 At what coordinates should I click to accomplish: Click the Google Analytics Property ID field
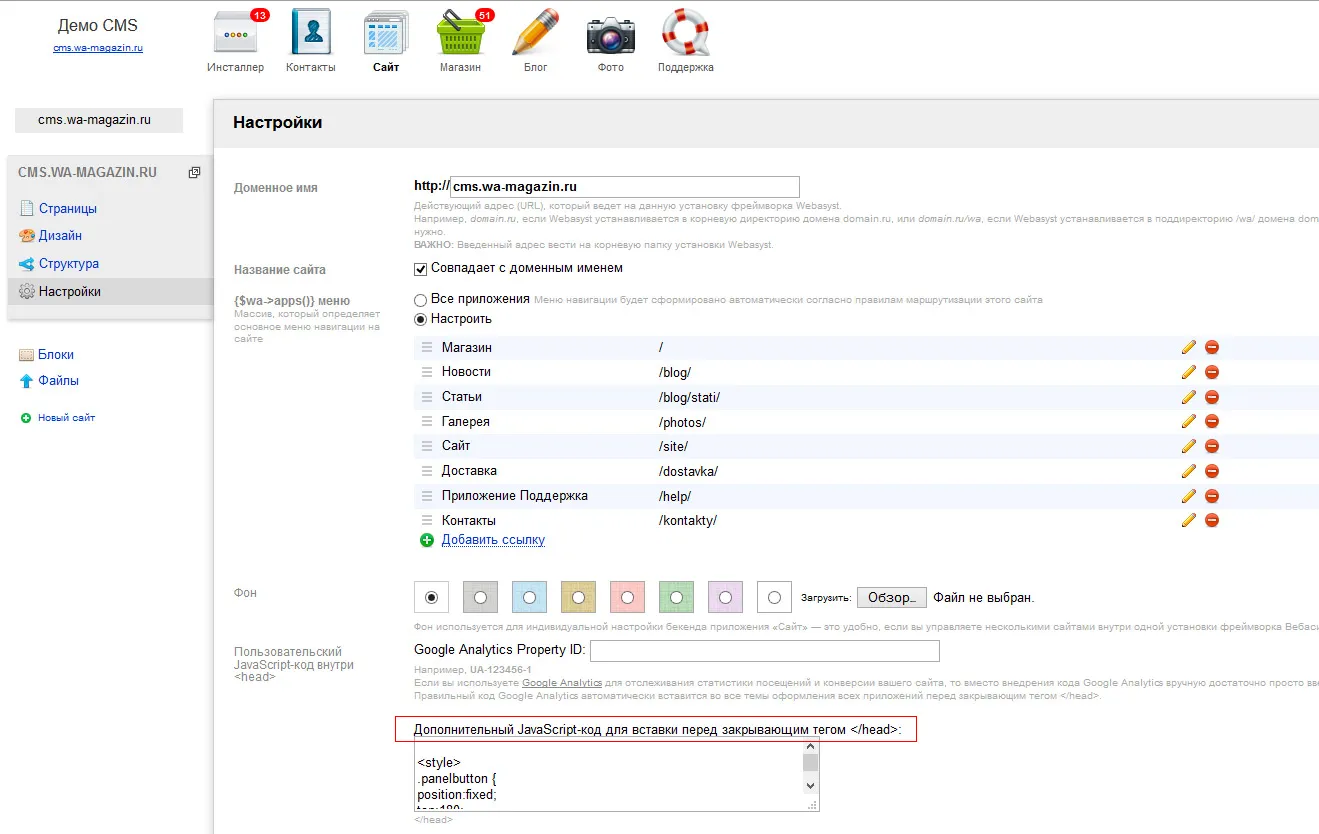(764, 651)
